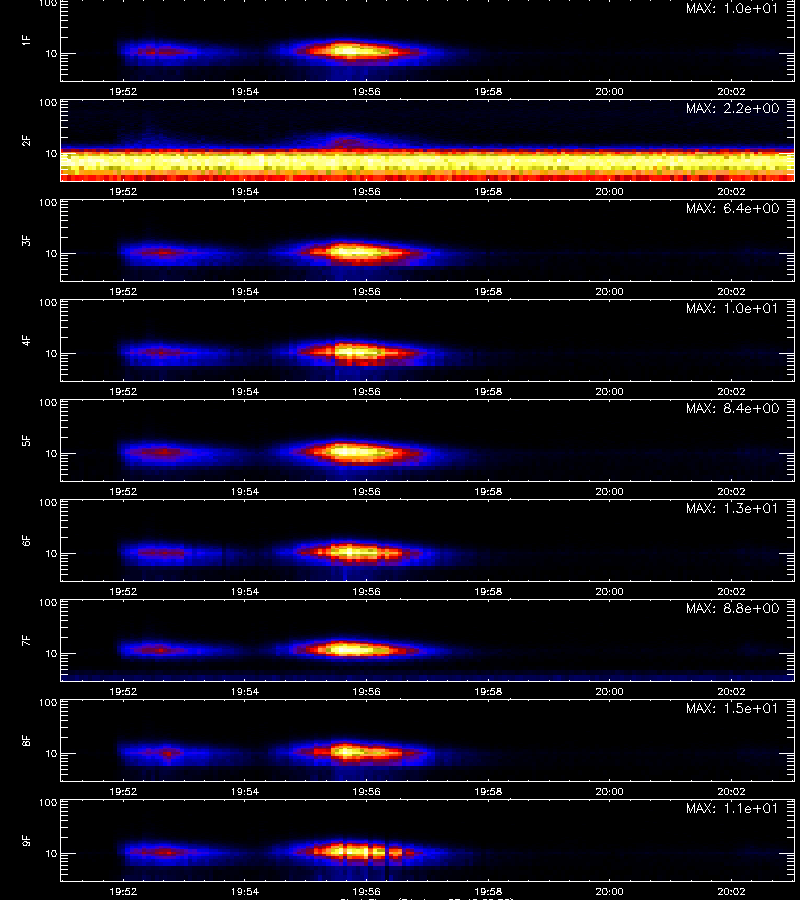
Task: Select the 3F y-axis panel label
Action: (26, 240)
